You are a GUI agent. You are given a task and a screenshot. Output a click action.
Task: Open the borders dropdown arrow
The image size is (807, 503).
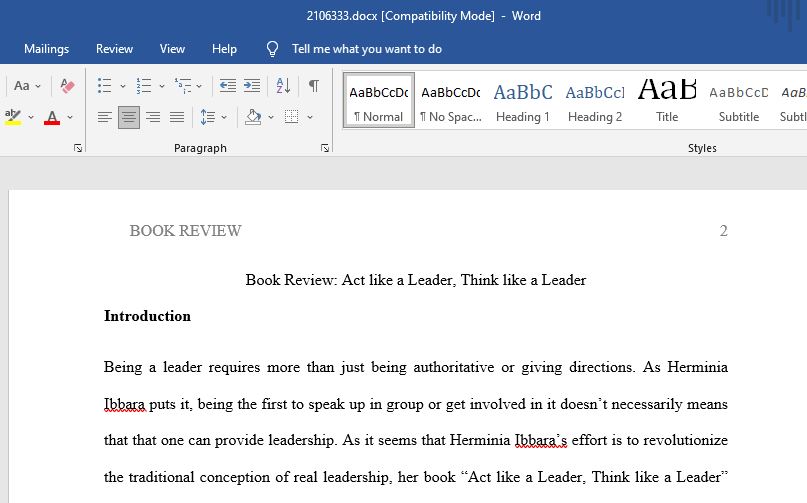310,117
